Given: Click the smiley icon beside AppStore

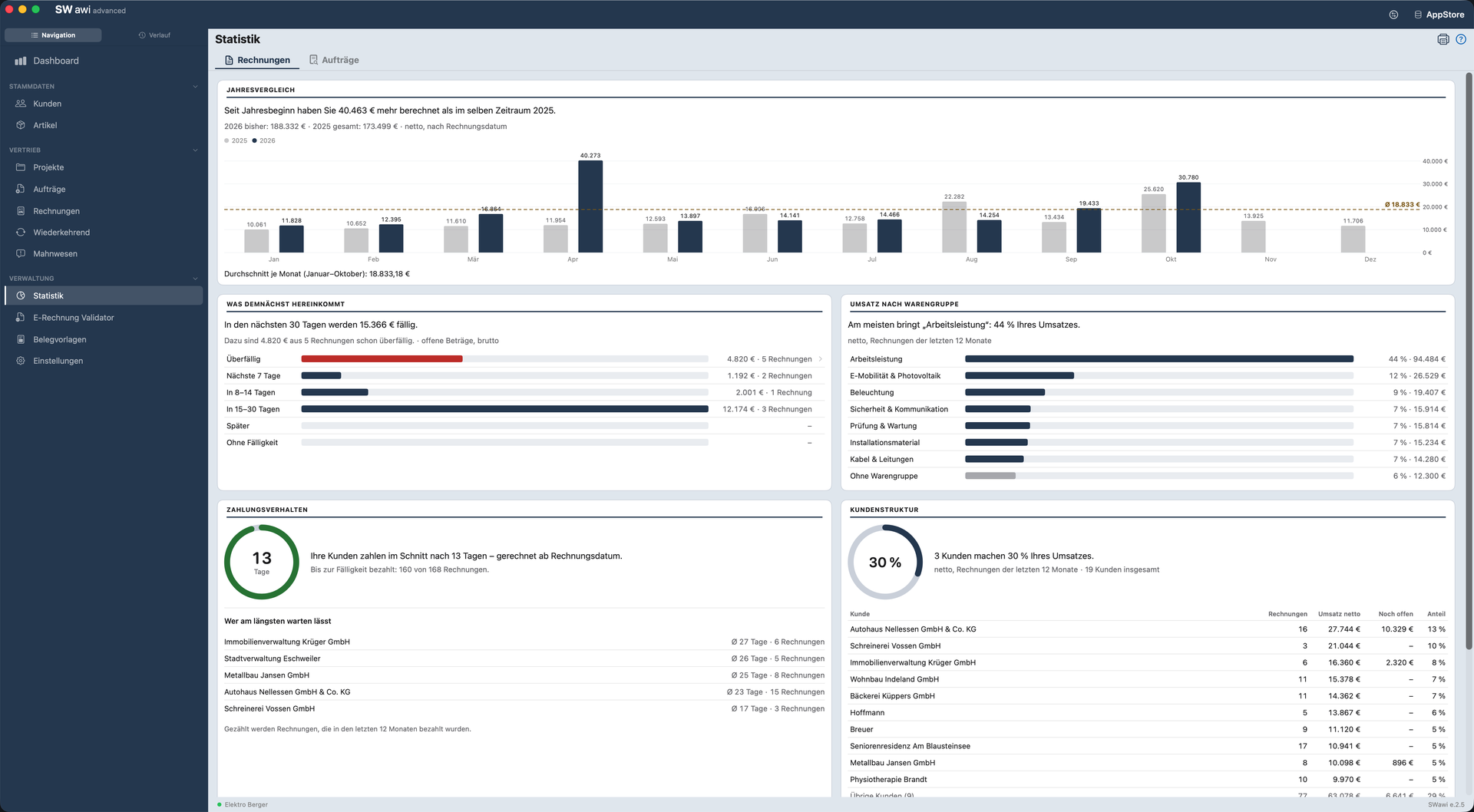Looking at the screenshot, I should (1393, 15).
